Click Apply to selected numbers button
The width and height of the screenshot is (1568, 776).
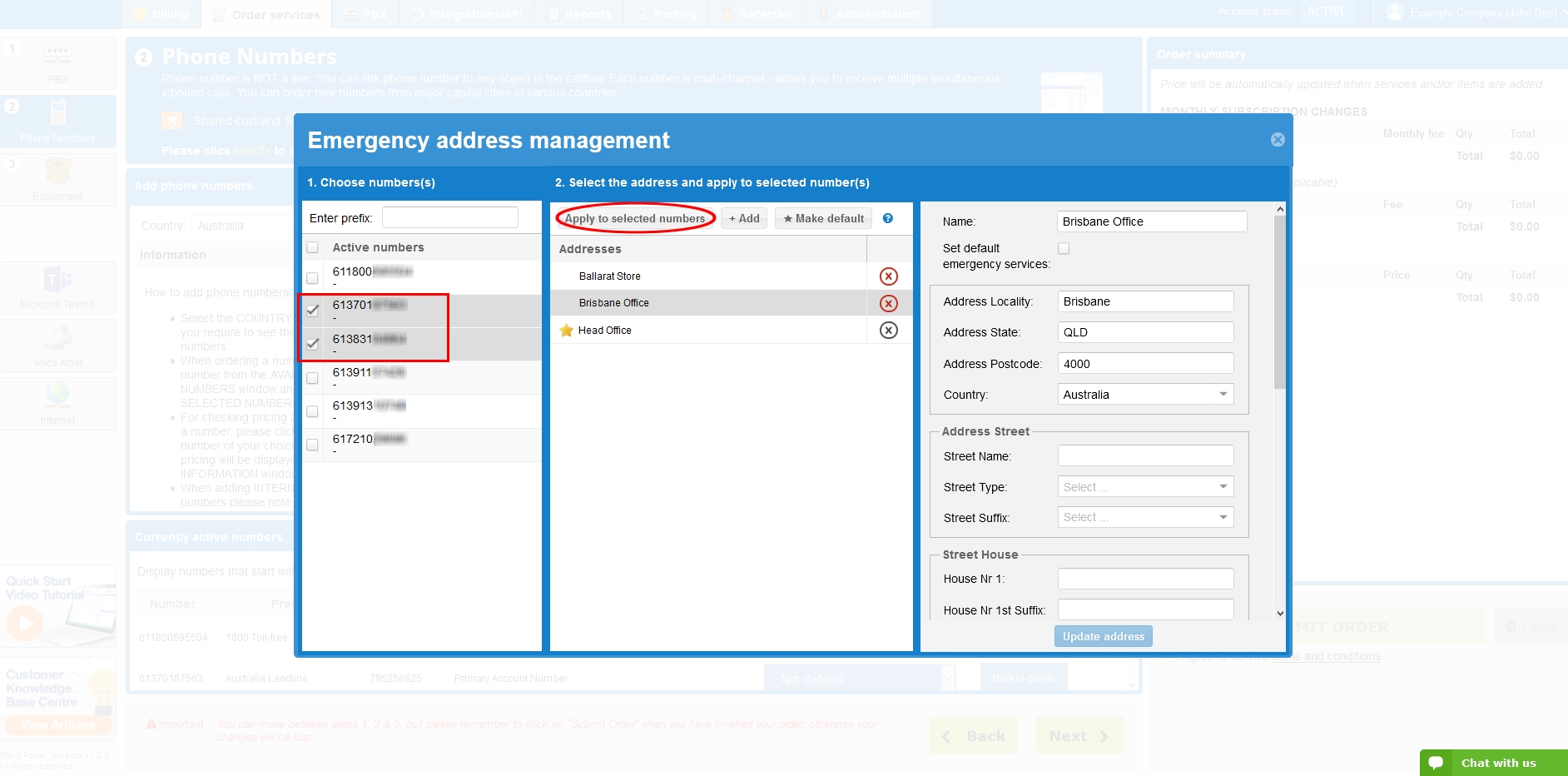[x=635, y=218]
